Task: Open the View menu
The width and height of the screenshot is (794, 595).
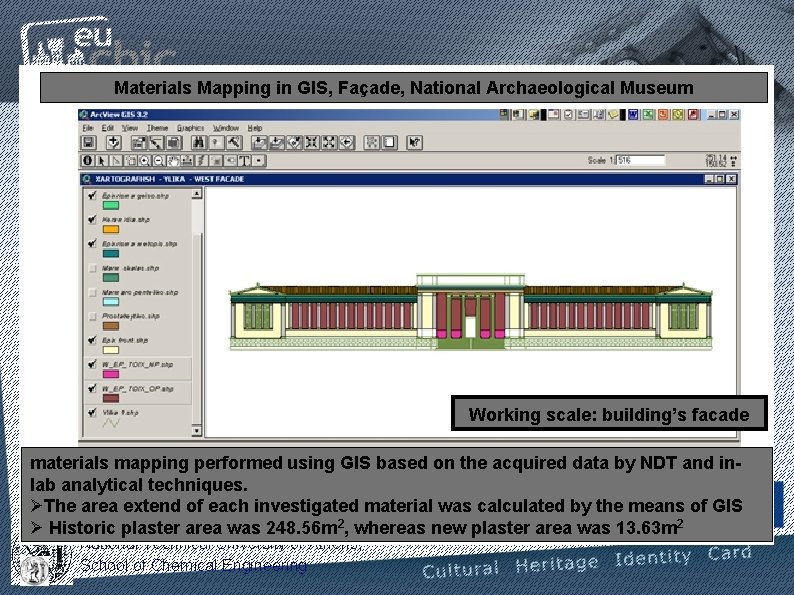Action: 130,128
